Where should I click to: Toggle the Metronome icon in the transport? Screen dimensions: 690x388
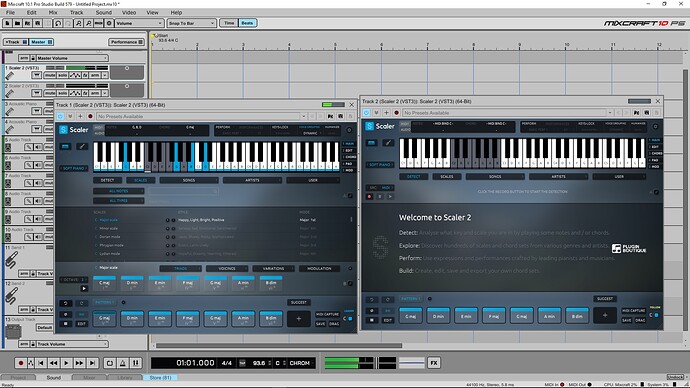click(123, 363)
